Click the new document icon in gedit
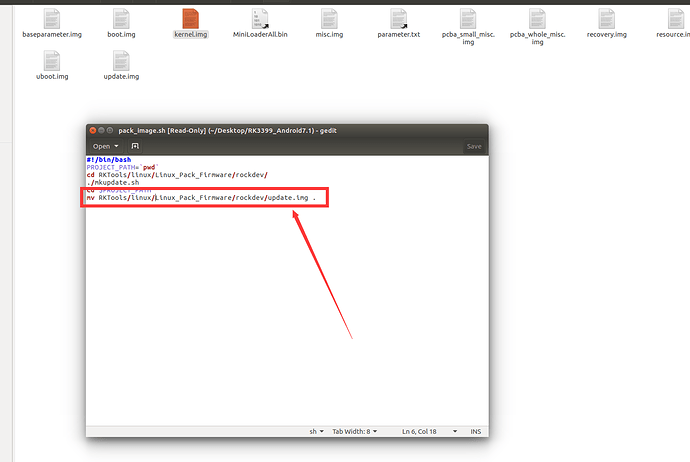The width and height of the screenshot is (690, 462). click(135, 146)
